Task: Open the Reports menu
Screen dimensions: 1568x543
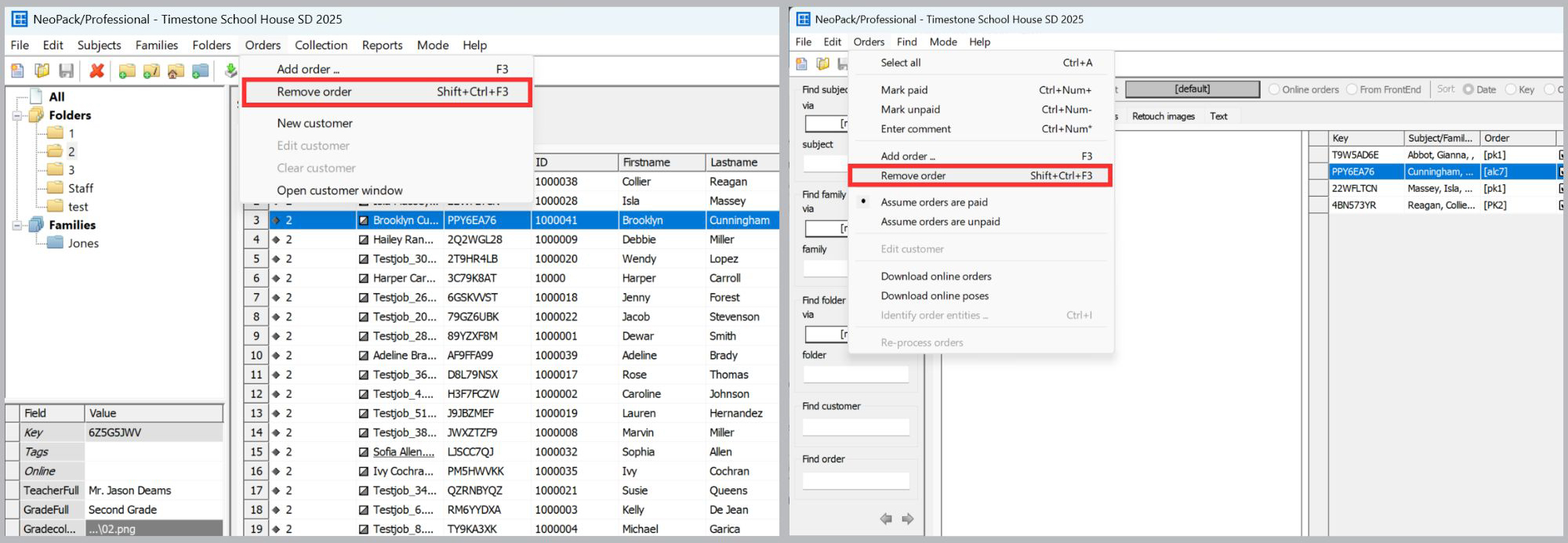Action: pos(382,45)
